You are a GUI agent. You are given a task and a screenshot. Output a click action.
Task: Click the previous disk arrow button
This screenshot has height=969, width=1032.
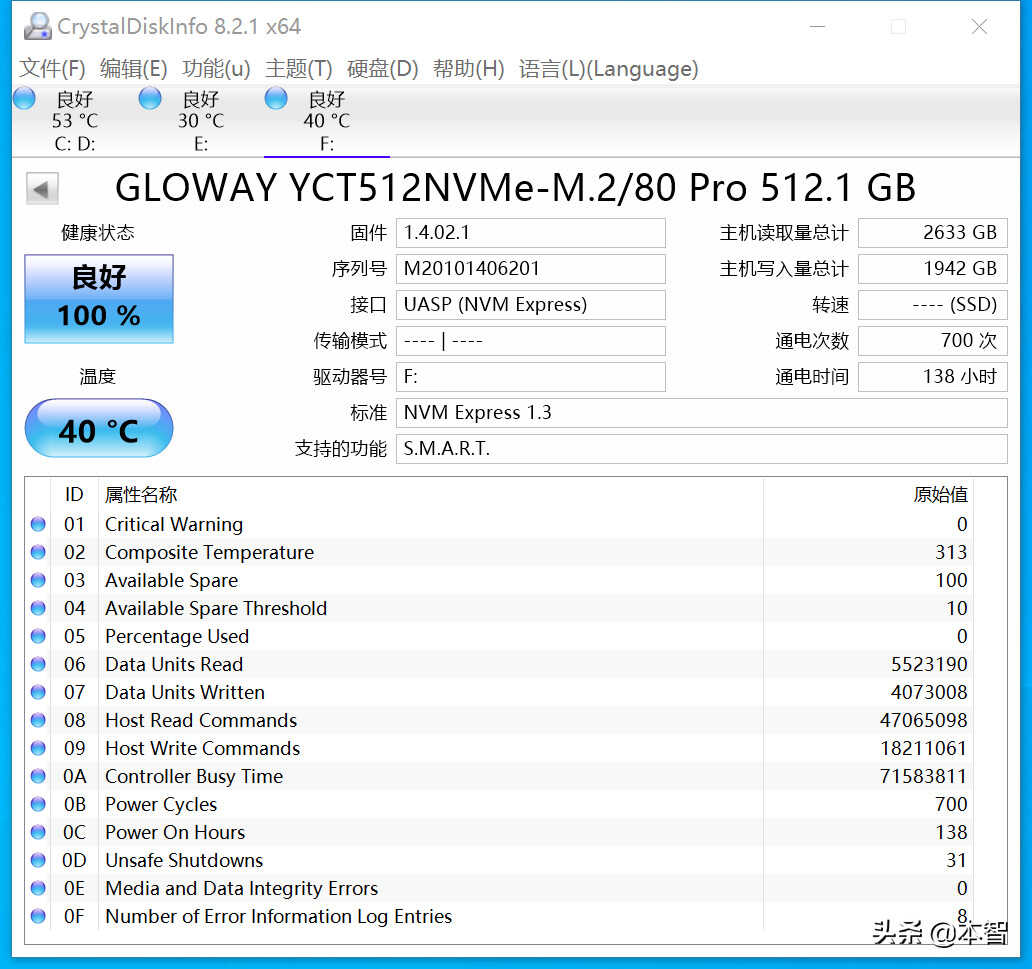point(42,189)
